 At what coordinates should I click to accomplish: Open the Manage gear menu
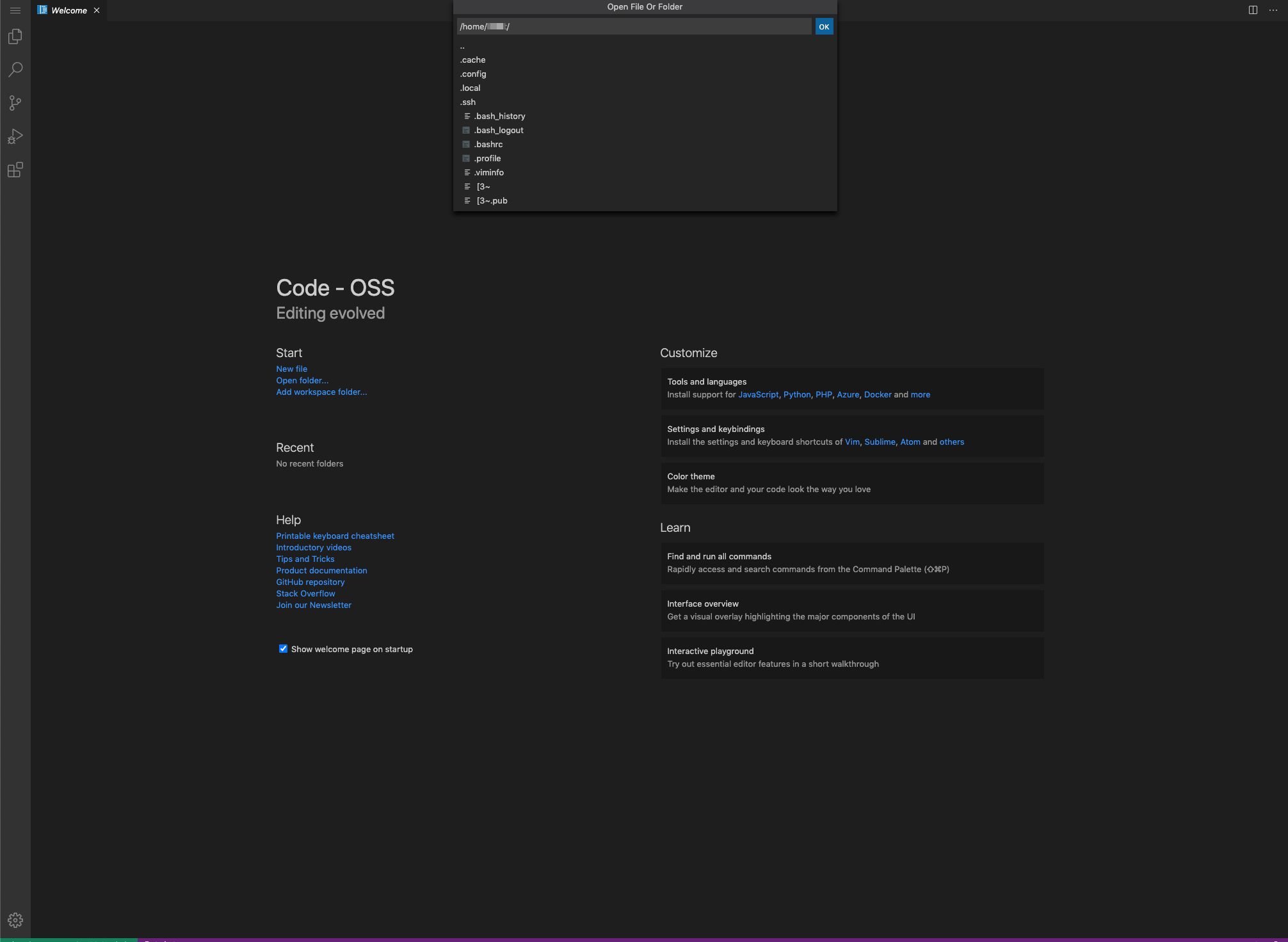(x=15, y=920)
